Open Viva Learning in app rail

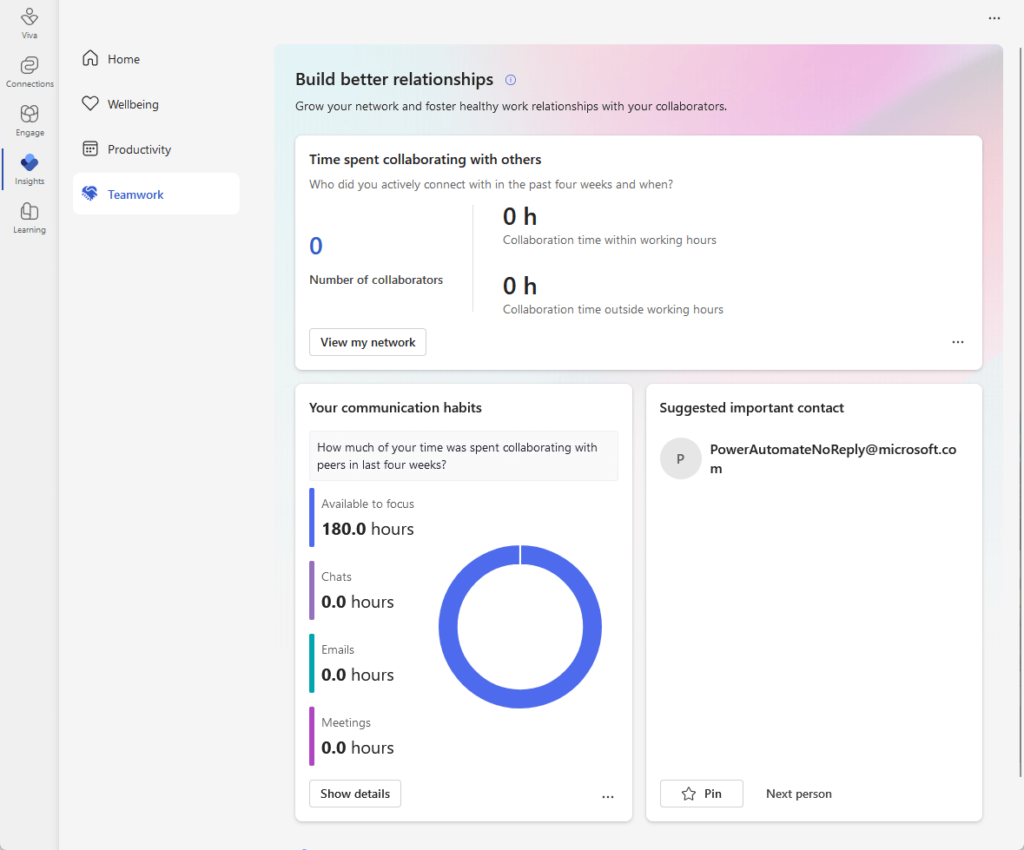[29, 218]
